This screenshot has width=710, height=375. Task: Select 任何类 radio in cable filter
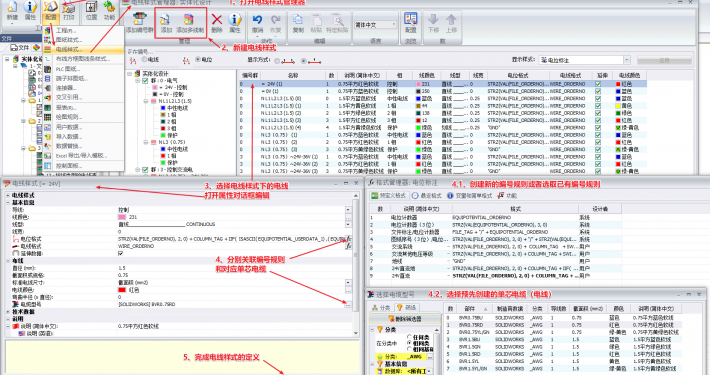coord(409,337)
